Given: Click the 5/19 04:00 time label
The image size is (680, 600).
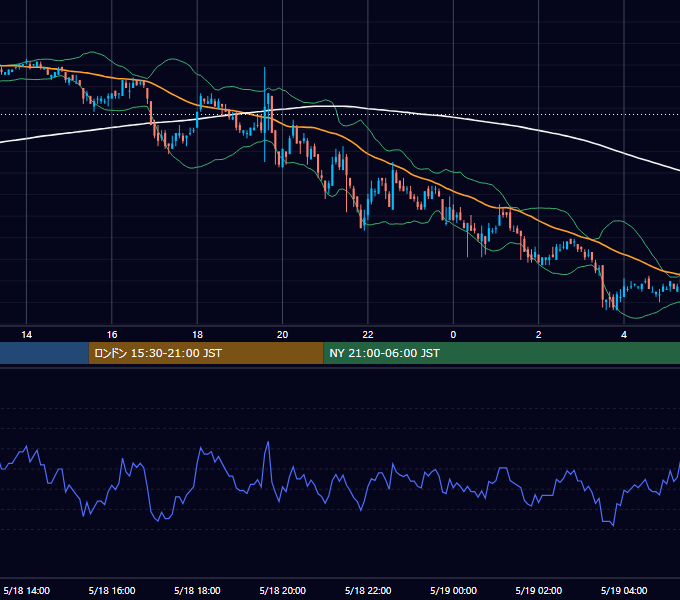Looking at the screenshot, I should tap(624, 590).
